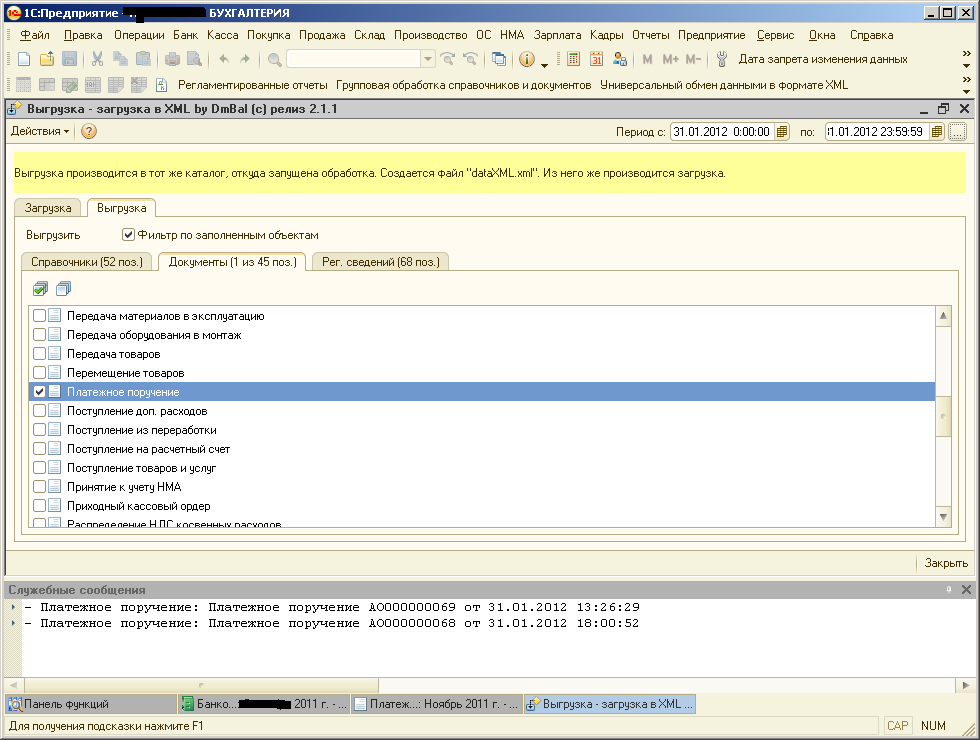Viewport: 980px width, 740px height.
Task: Click the user icon in the toolbar
Action: (619, 59)
